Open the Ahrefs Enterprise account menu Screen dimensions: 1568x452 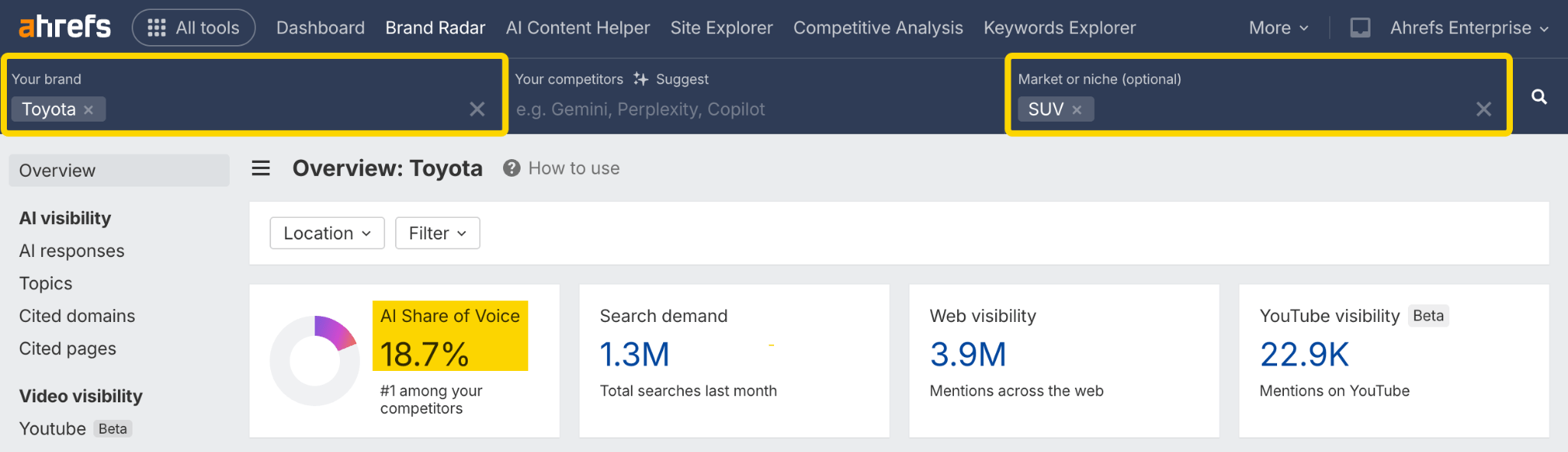click(1468, 28)
